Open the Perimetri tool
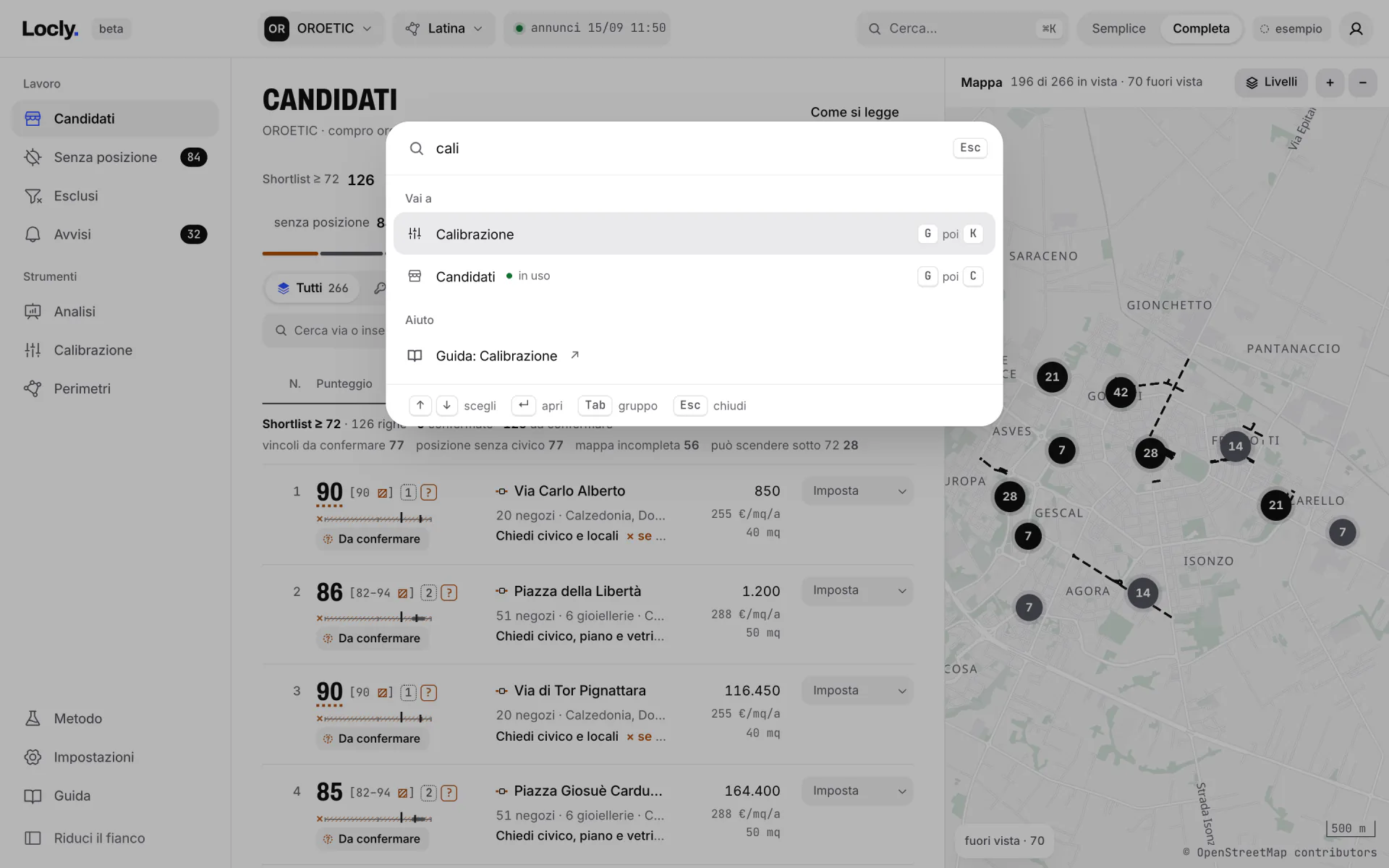 [x=115, y=388]
